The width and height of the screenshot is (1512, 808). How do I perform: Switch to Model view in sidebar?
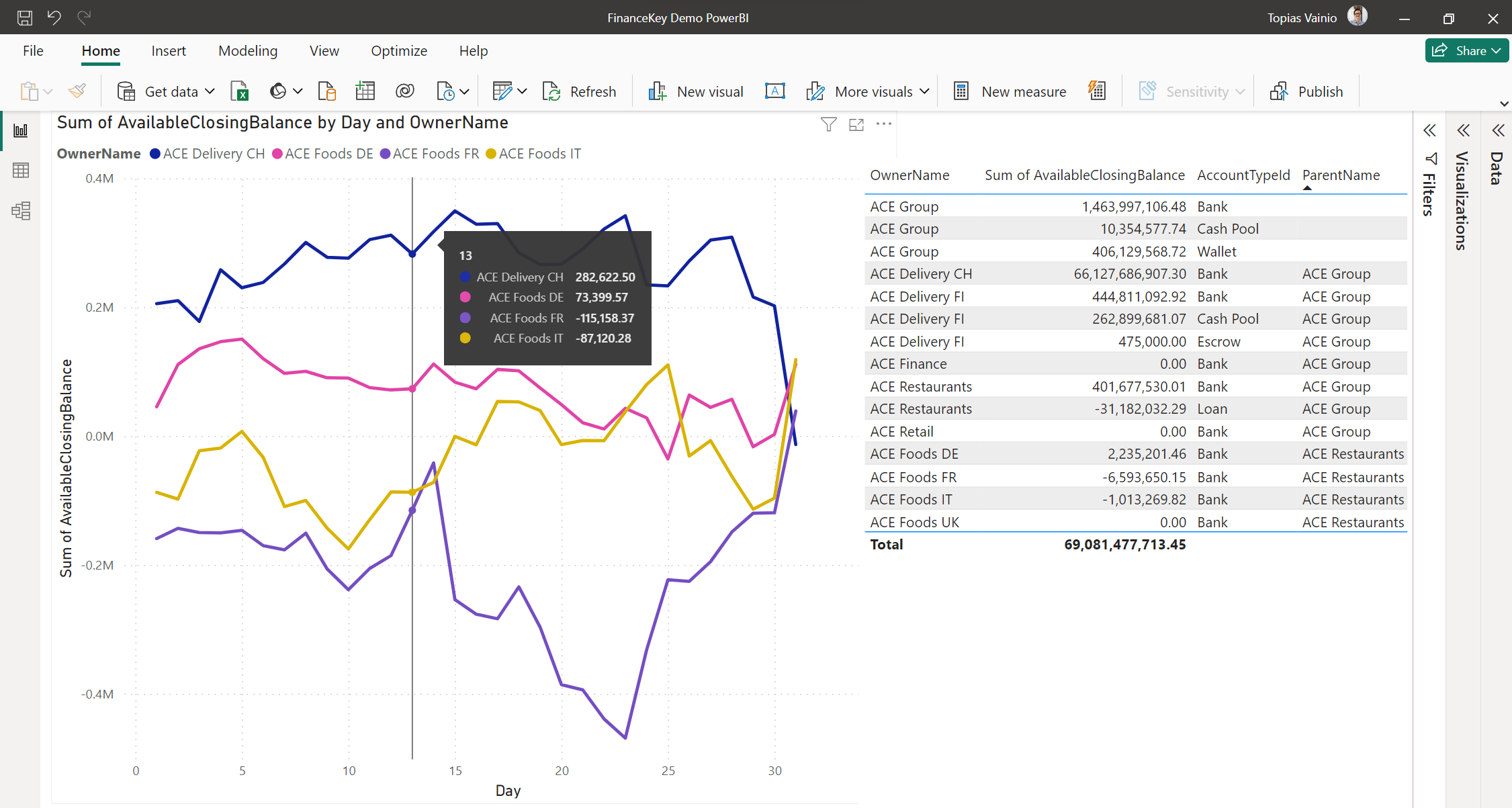[21, 211]
